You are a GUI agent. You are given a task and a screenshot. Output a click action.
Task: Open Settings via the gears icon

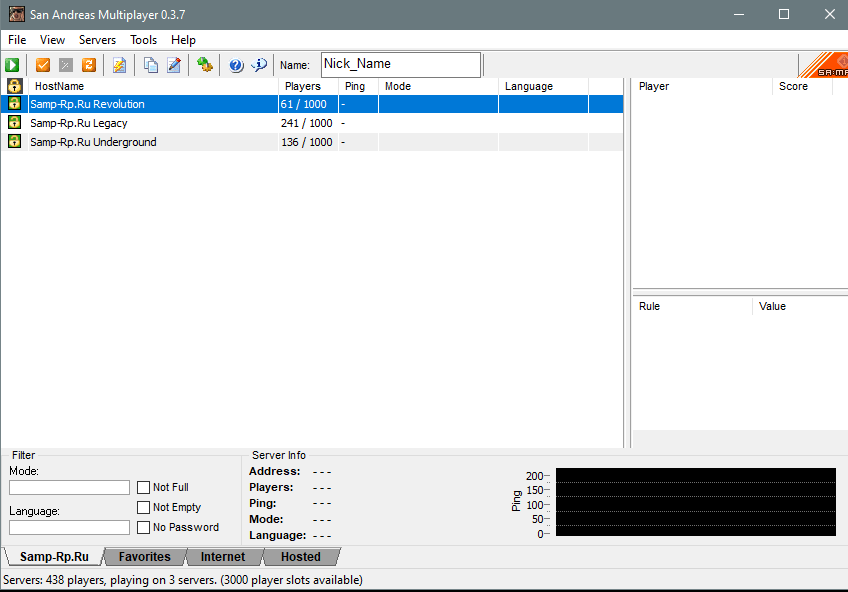(205, 65)
